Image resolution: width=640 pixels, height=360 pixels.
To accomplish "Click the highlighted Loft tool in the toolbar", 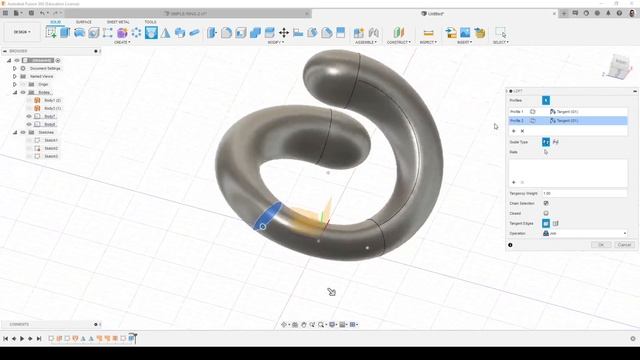I will click(x=151, y=33).
